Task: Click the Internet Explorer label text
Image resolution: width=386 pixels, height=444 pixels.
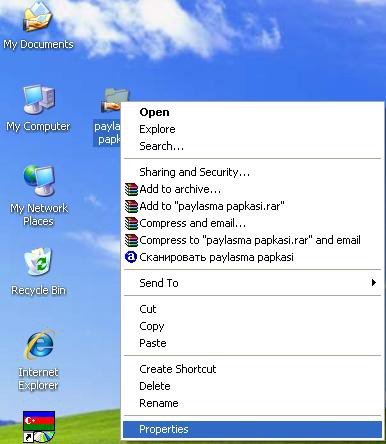Action: [x=39, y=378]
